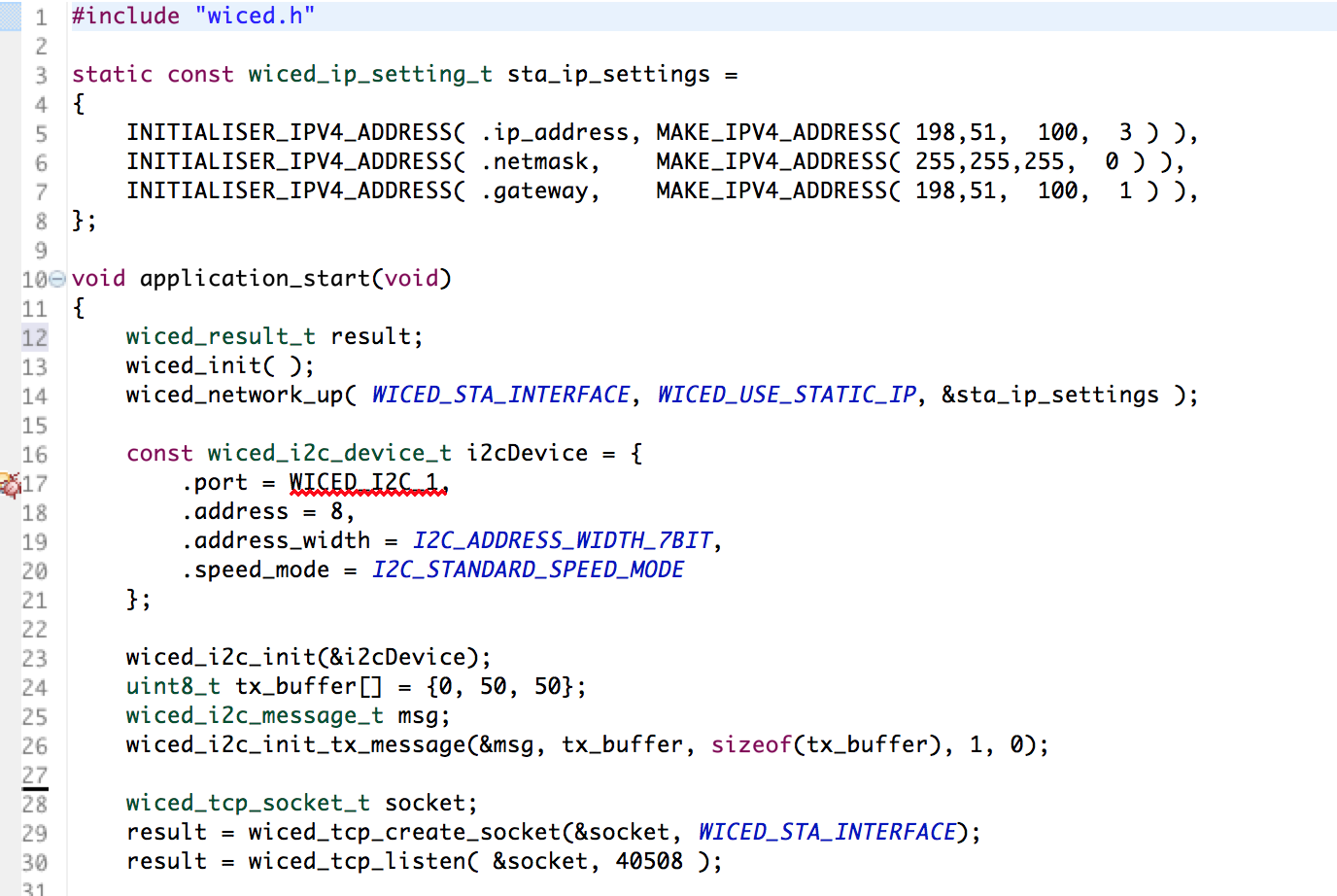Viewport: 1337px width, 896px height.
Task: Click WICED_STA_INTERFACE on line 14
Action: (501, 395)
